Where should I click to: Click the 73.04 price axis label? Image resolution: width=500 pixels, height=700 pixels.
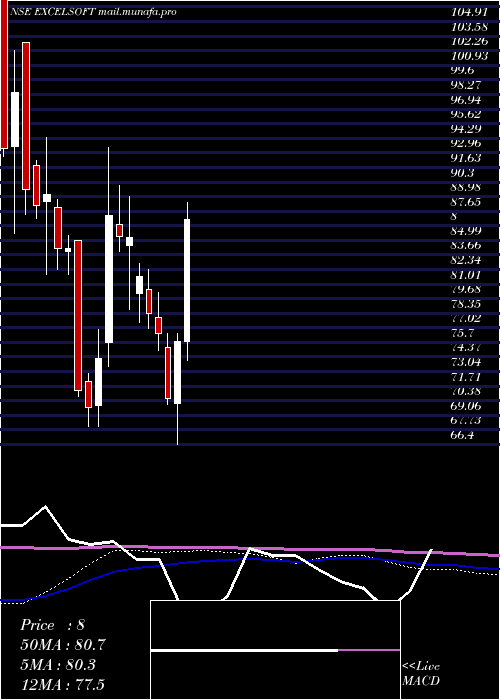click(x=466, y=362)
